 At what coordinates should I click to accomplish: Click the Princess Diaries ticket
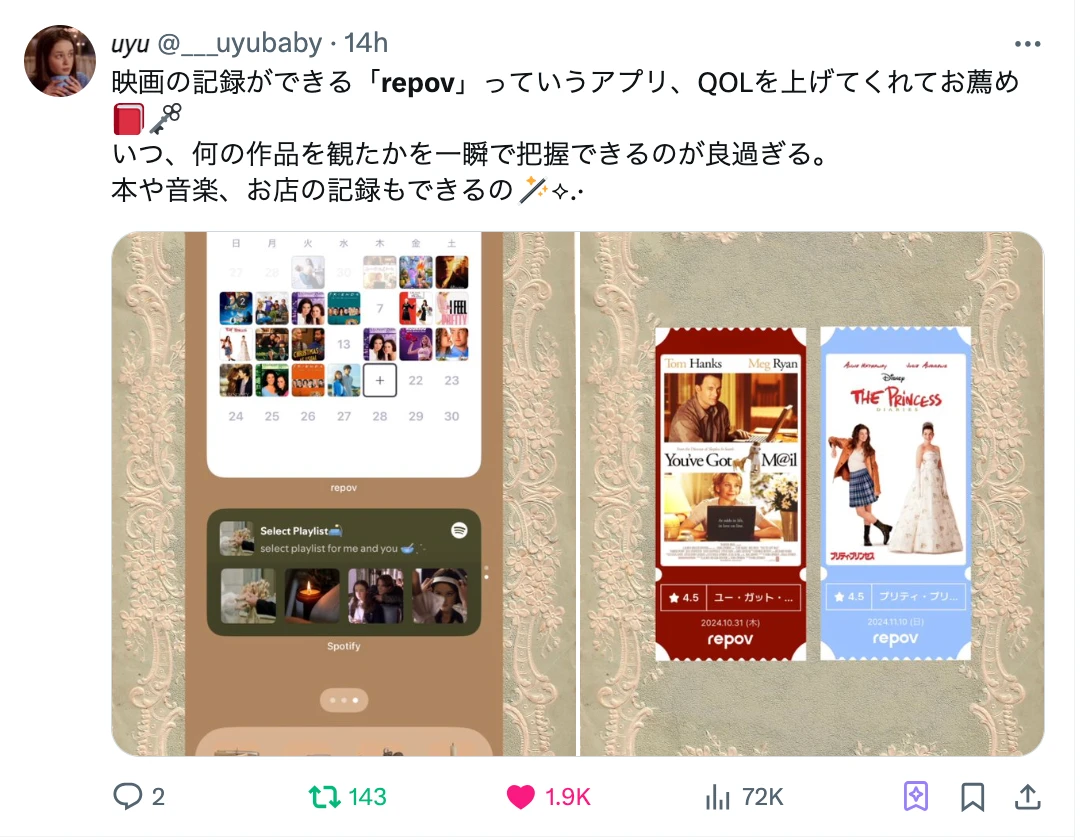coord(895,493)
